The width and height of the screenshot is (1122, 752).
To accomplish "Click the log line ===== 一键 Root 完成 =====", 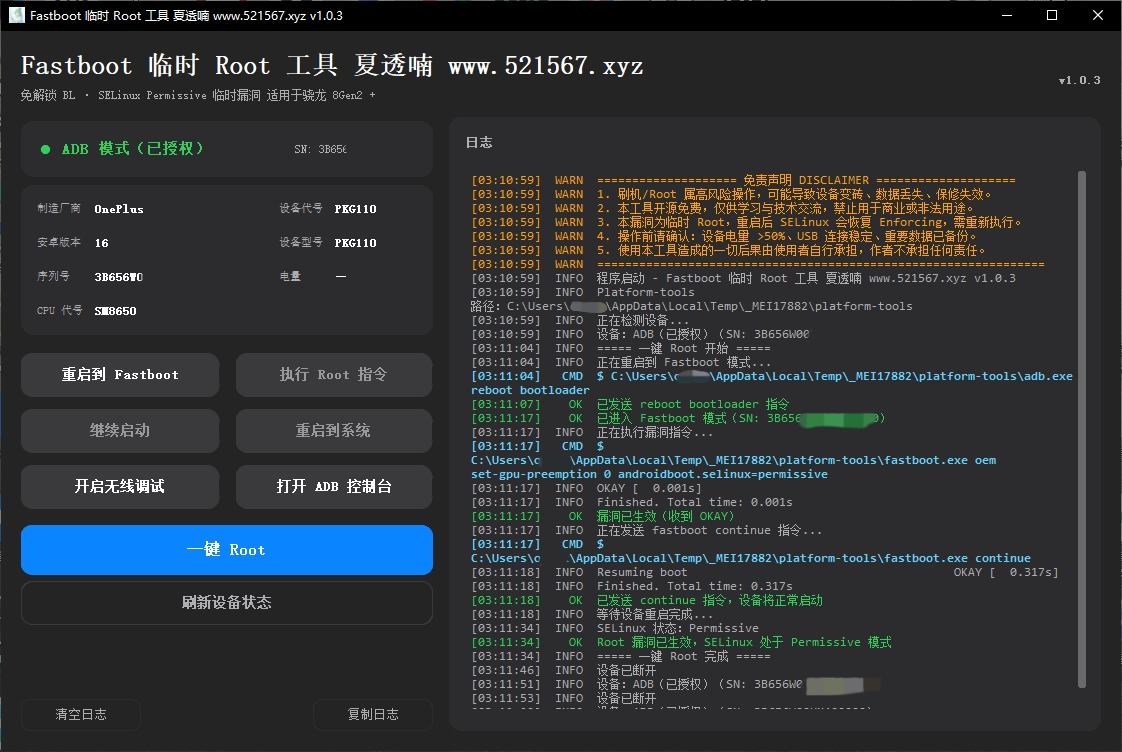I will [x=620, y=656].
